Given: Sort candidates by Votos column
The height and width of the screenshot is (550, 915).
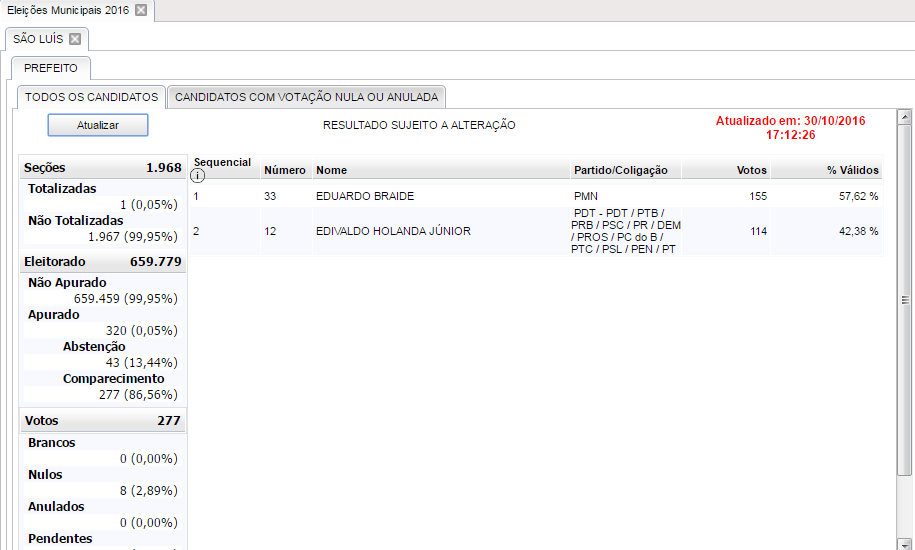Looking at the screenshot, I should coord(751,170).
